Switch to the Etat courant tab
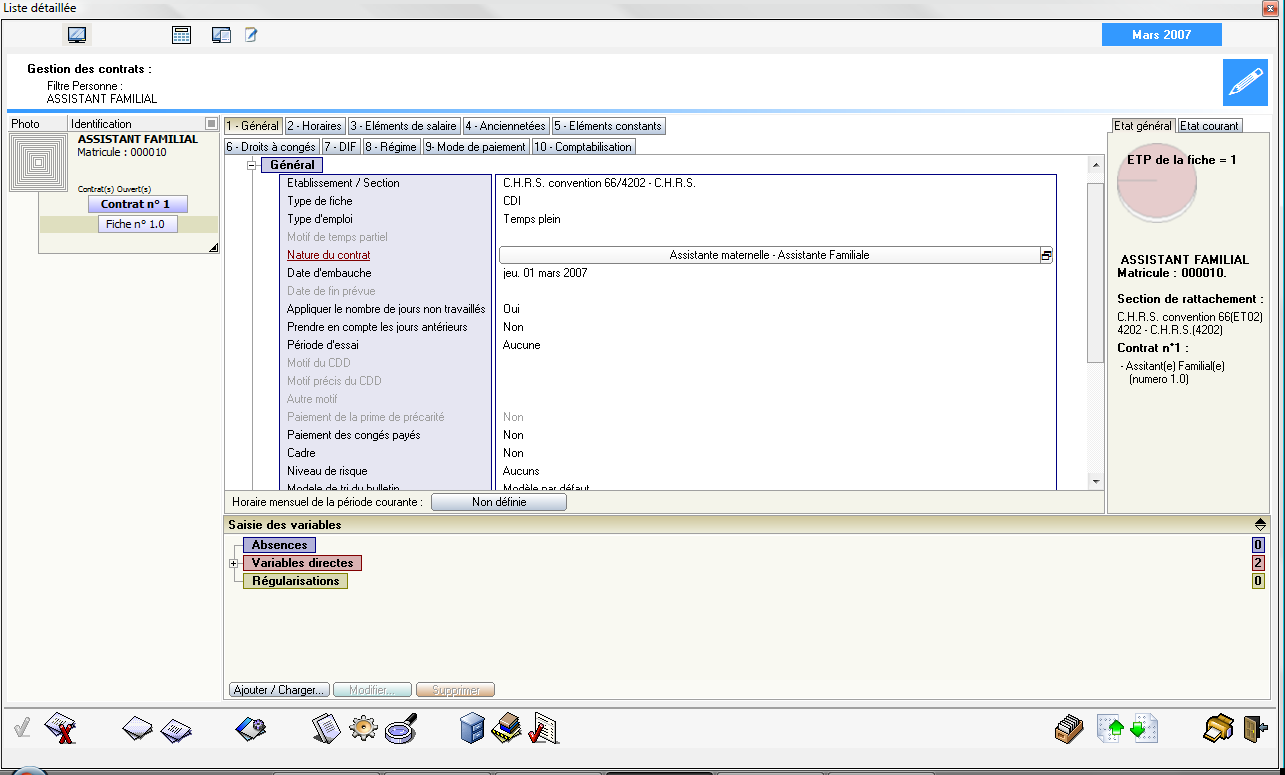This screenshot has height=775, width=1285. [1210, 126]
